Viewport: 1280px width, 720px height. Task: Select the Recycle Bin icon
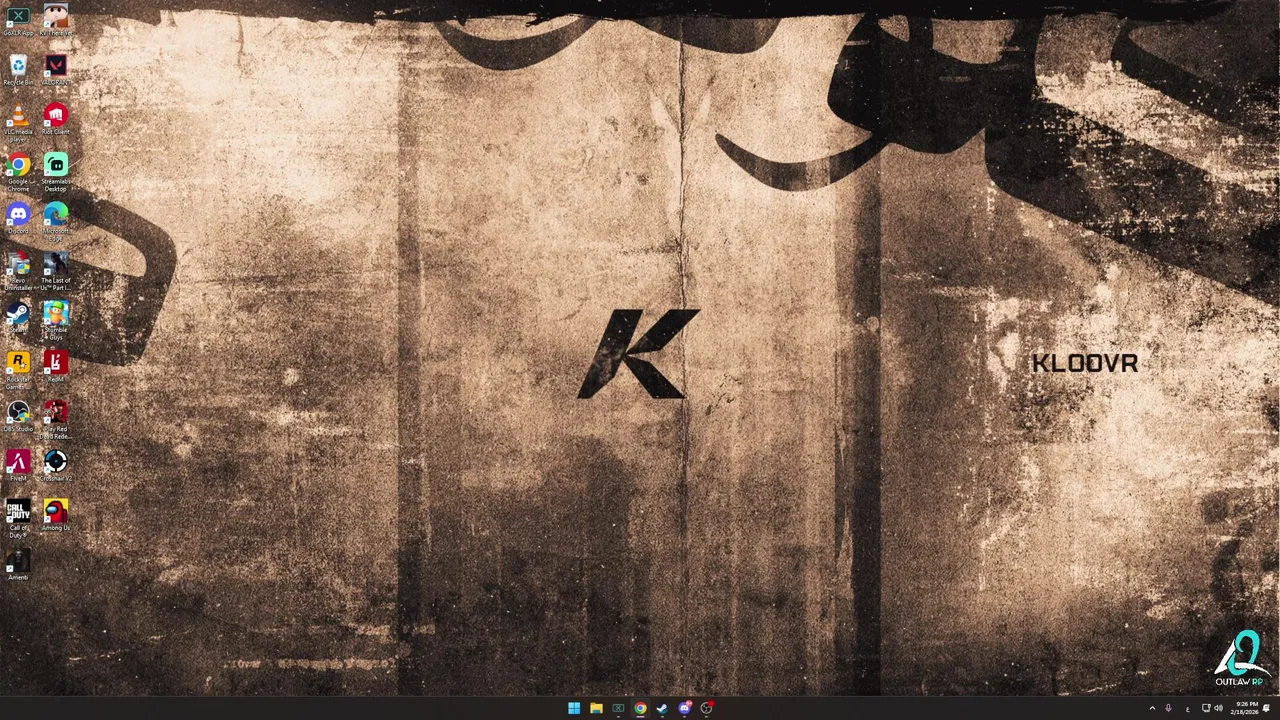(x=18, y=70)
